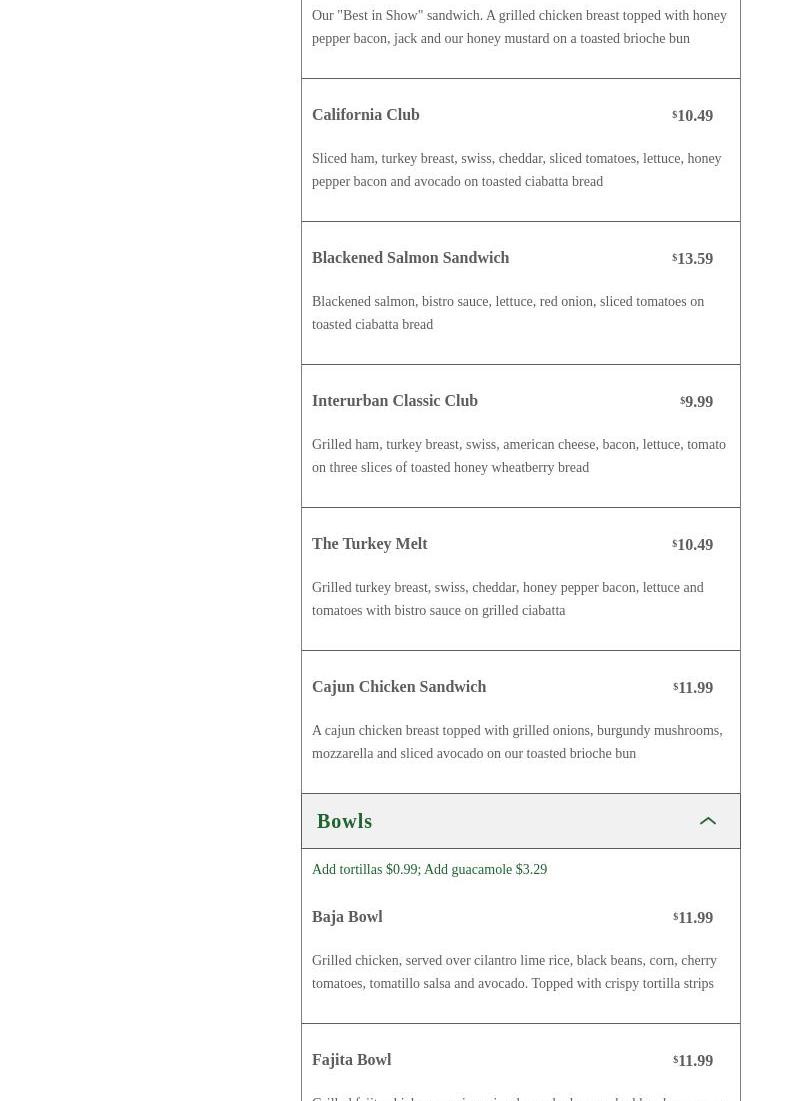Click the California Club $10.49 price
Image resolution: width=785 pixels, height=1101 pixels.
693,116
